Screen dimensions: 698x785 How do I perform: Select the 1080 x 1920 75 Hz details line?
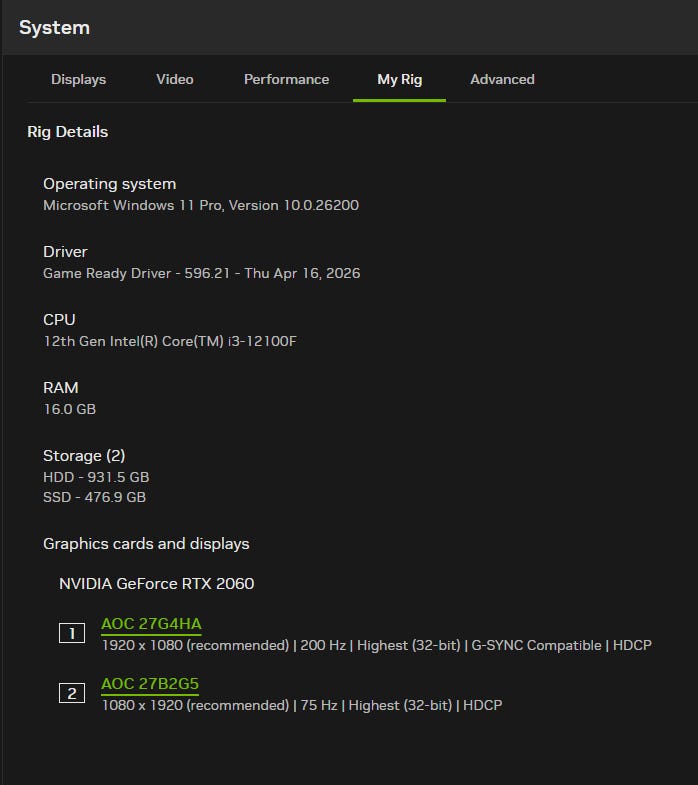302,705
